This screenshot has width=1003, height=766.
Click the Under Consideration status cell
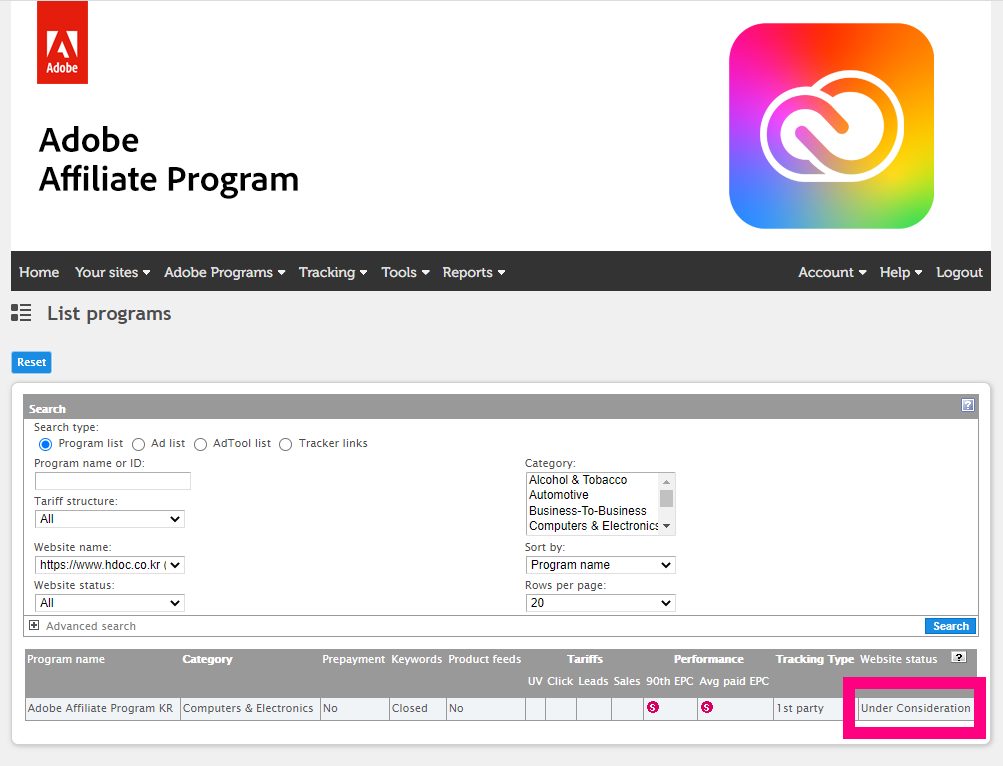(x=915, y=708)
